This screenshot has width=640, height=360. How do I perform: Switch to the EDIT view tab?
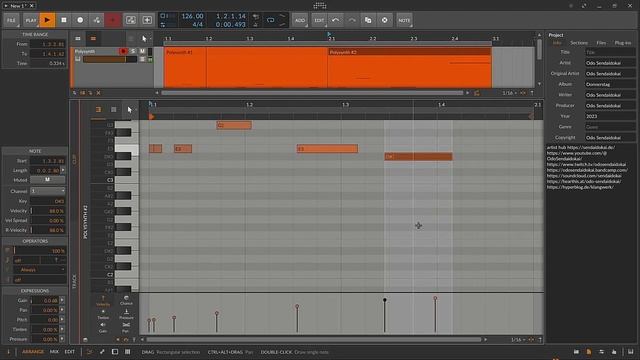pyautogui.click(x=70, y=351)
